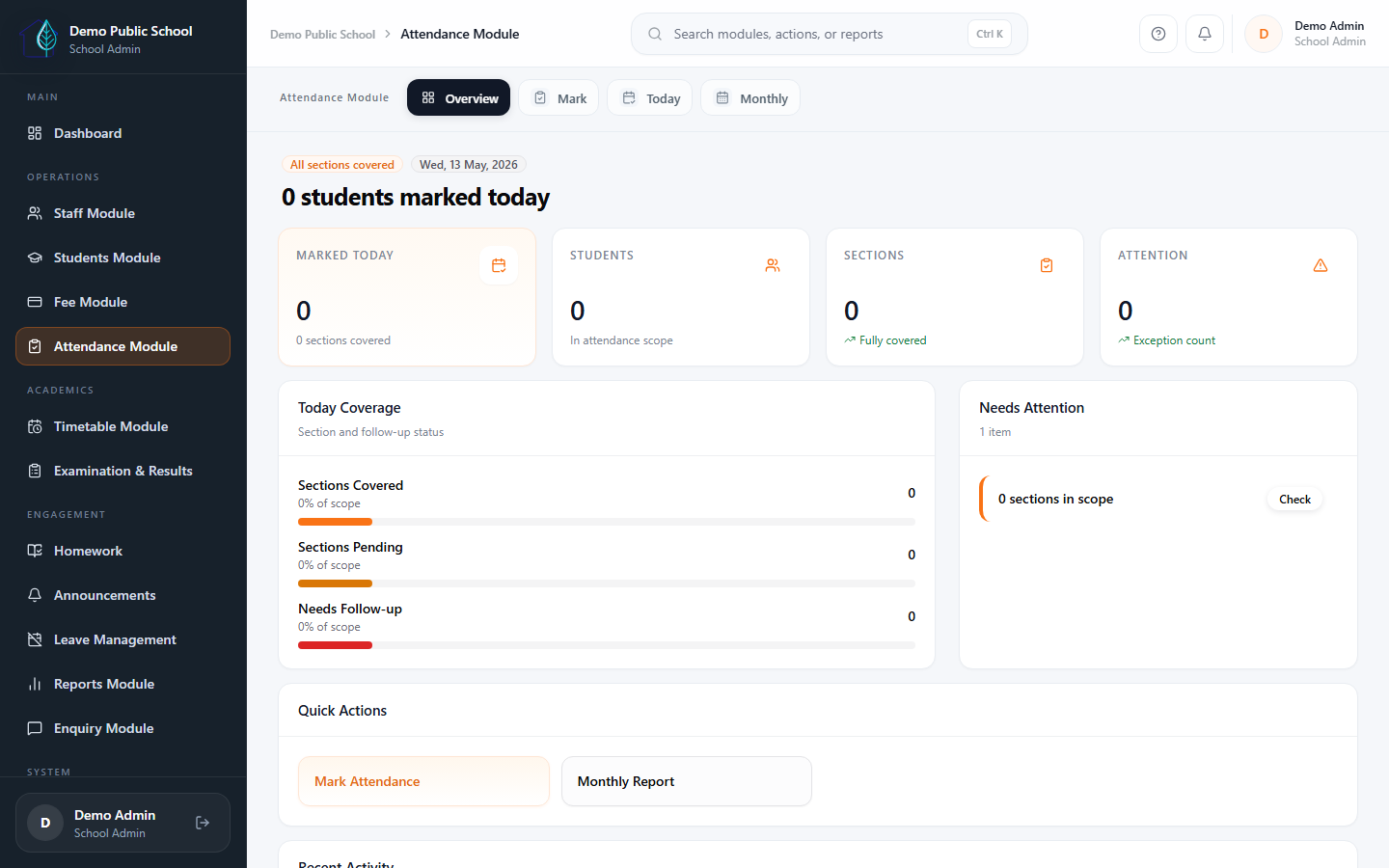
Task: Open Staff Module from the sidebar
Action: click(123, 213)
